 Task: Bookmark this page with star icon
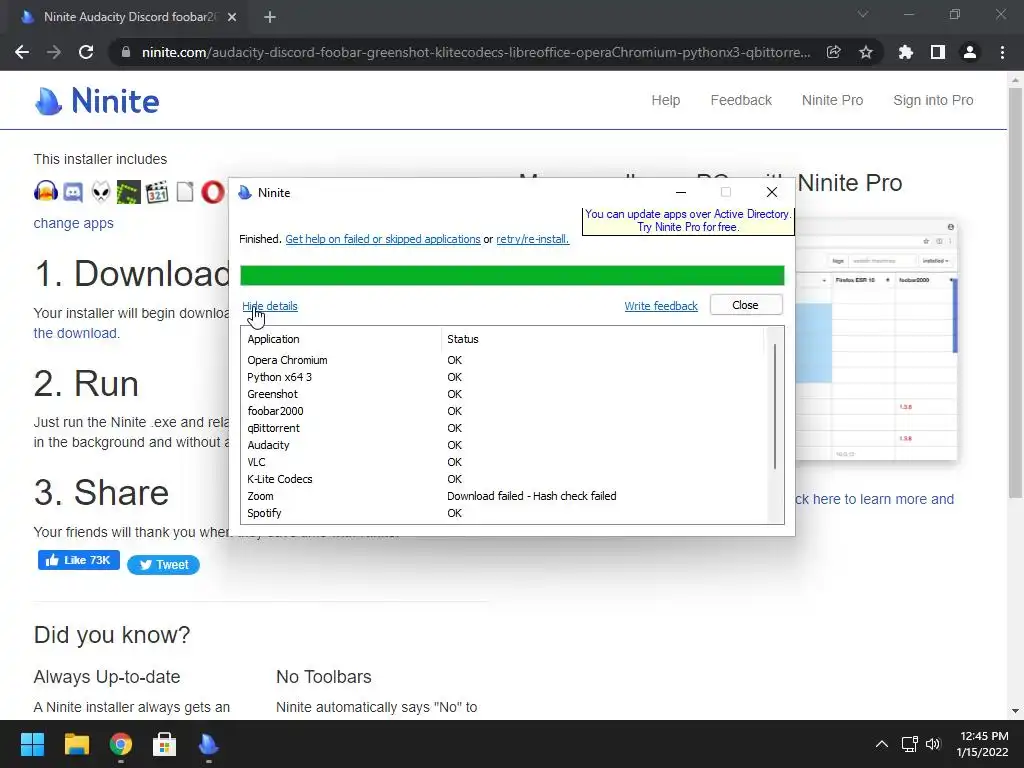[865, 52]
